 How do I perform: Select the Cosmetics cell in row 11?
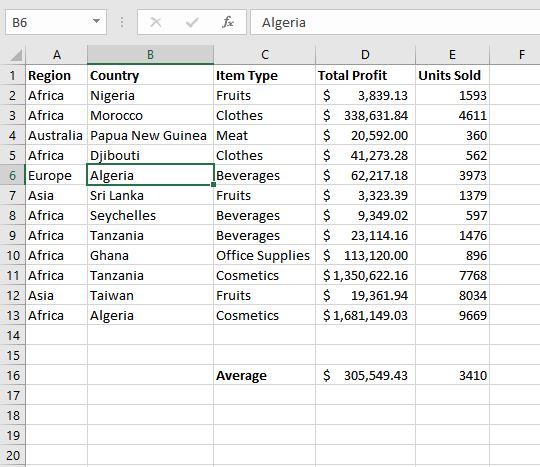(264, 275)
